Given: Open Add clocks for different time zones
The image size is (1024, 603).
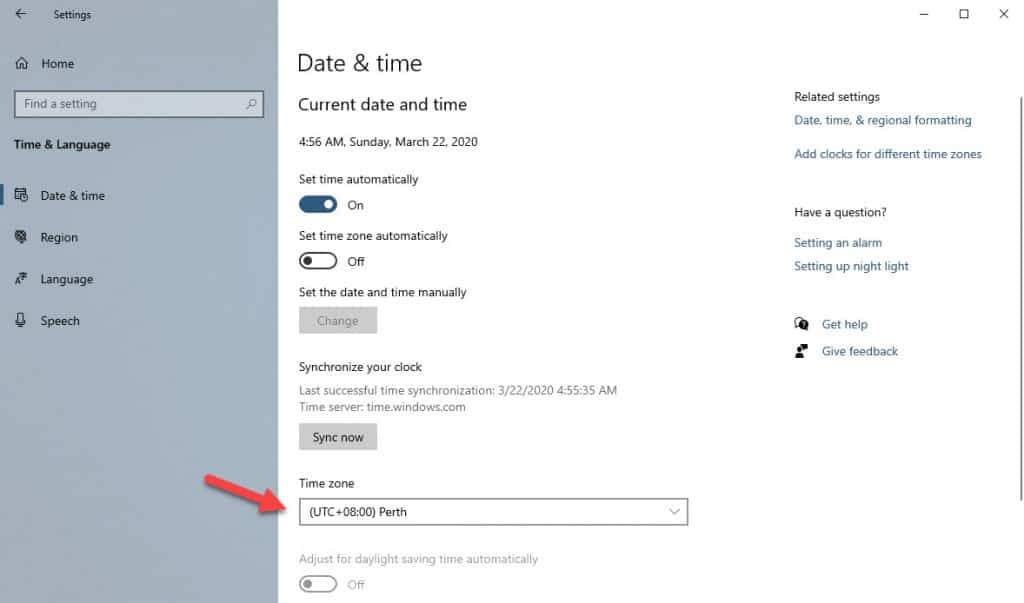Looking at the screenshot, I should pos(888,153).
